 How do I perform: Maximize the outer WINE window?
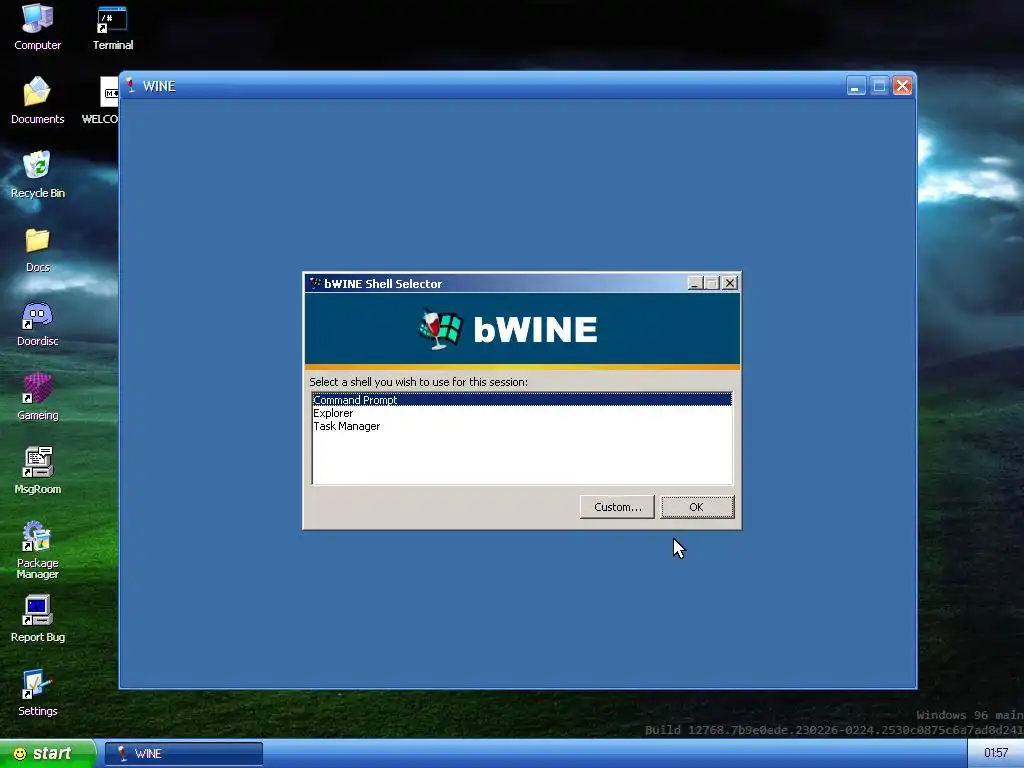[x=879, y=86]
